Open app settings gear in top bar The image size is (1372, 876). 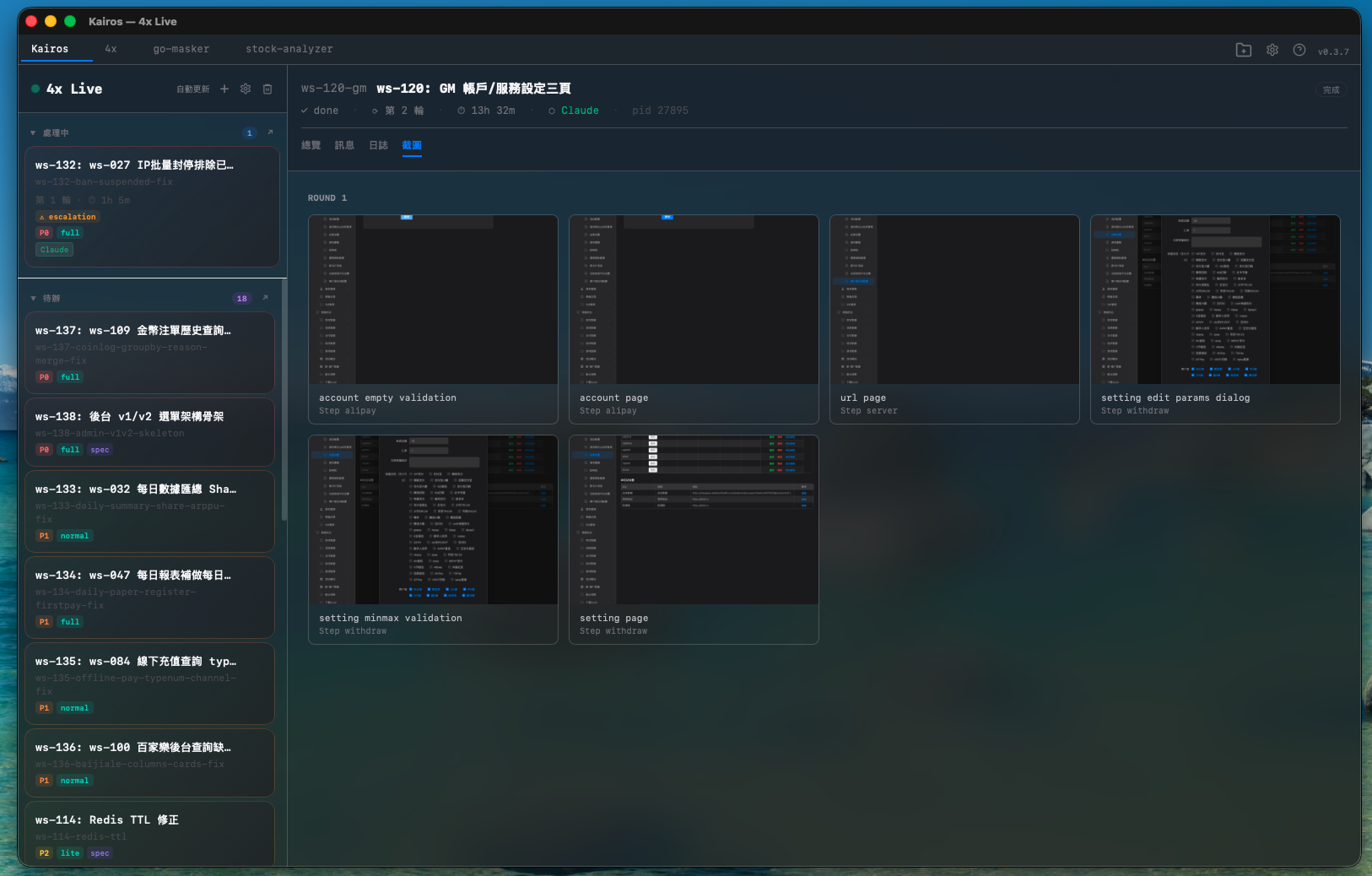click(x=1272, y=50)
